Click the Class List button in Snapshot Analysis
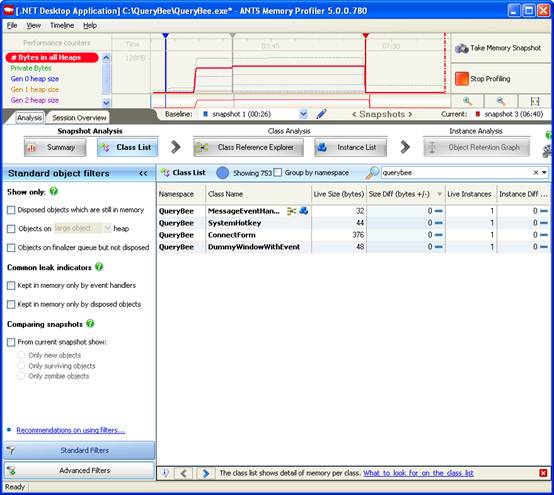The image size is (554, 495). tap(128, 147)
